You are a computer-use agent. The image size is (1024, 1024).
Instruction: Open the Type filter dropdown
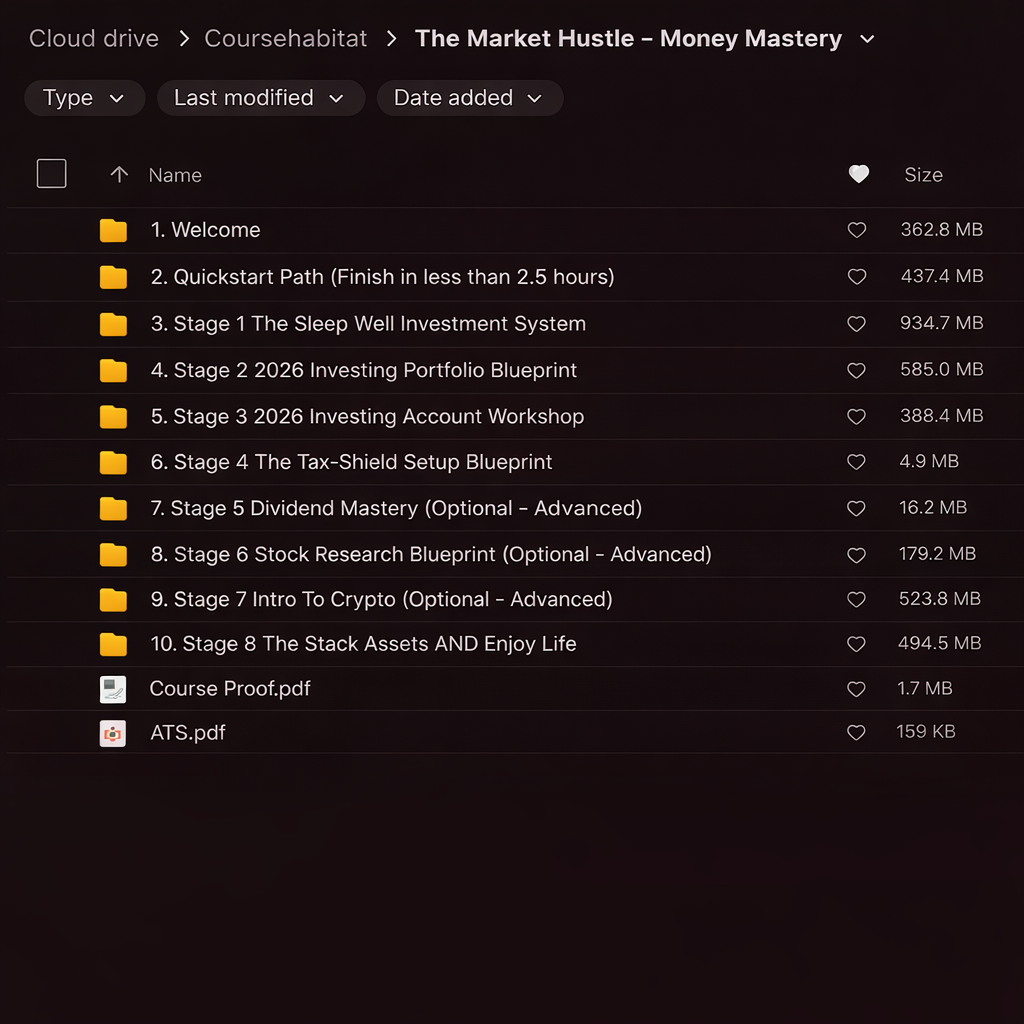84,98
